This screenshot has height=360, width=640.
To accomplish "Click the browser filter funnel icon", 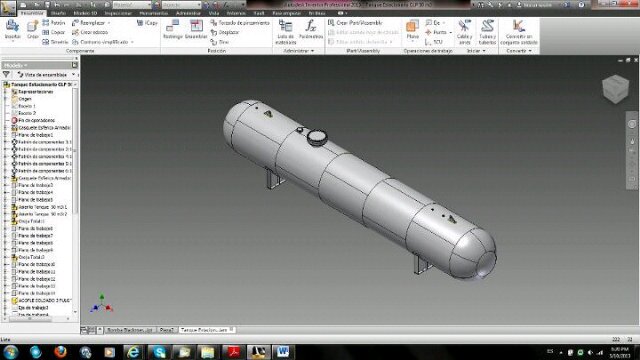I will tap(6, 75).
